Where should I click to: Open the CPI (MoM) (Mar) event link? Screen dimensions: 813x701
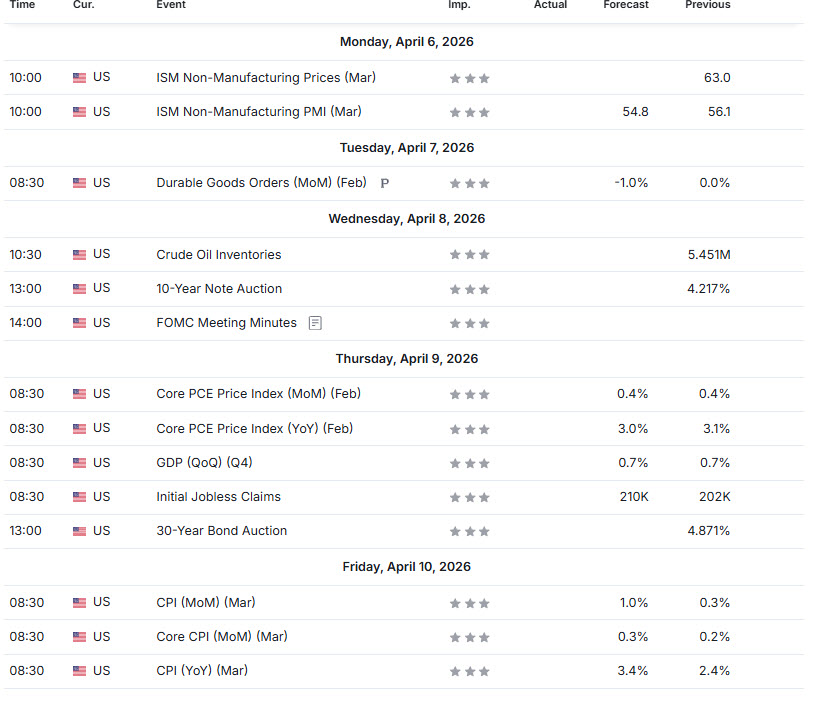point(205,603)
